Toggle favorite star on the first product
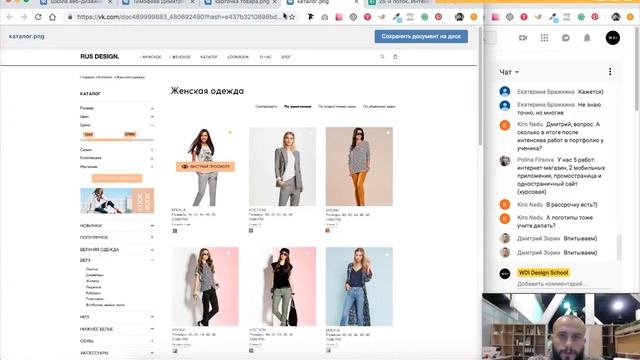This screenshot has height=360, width=640. click(230, 132)
